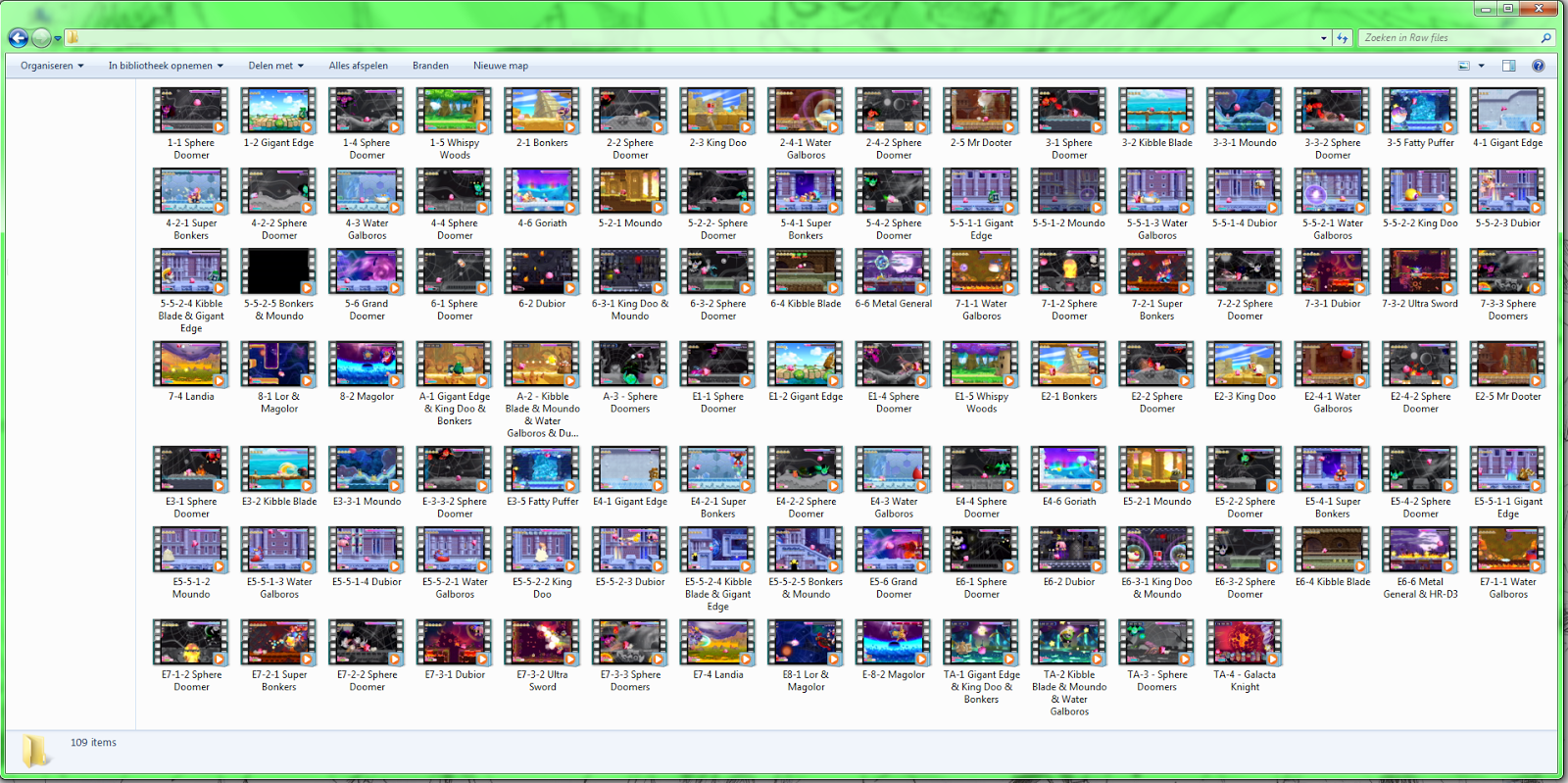Viewport: 1568px width, 783px height.
Task: Expand the address bar history dropdown
Action: 1324,38
